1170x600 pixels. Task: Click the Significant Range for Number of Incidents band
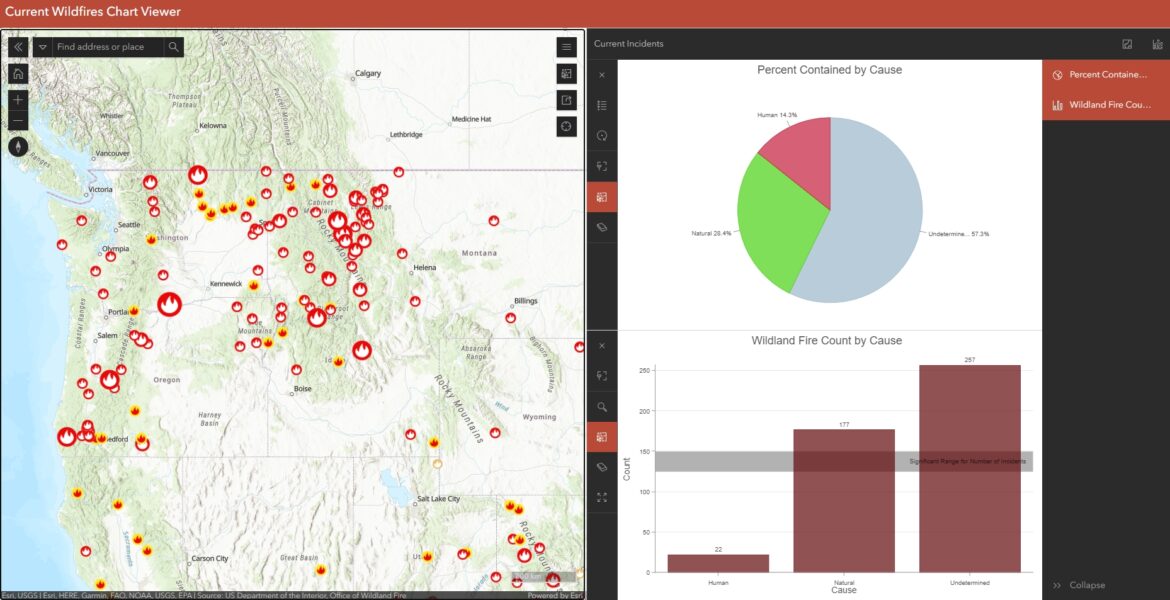[844, 461]
